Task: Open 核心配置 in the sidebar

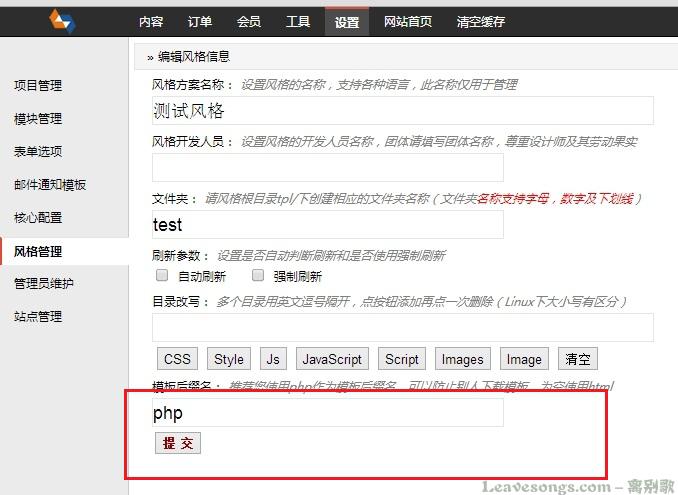Action: tap(38, 217)
